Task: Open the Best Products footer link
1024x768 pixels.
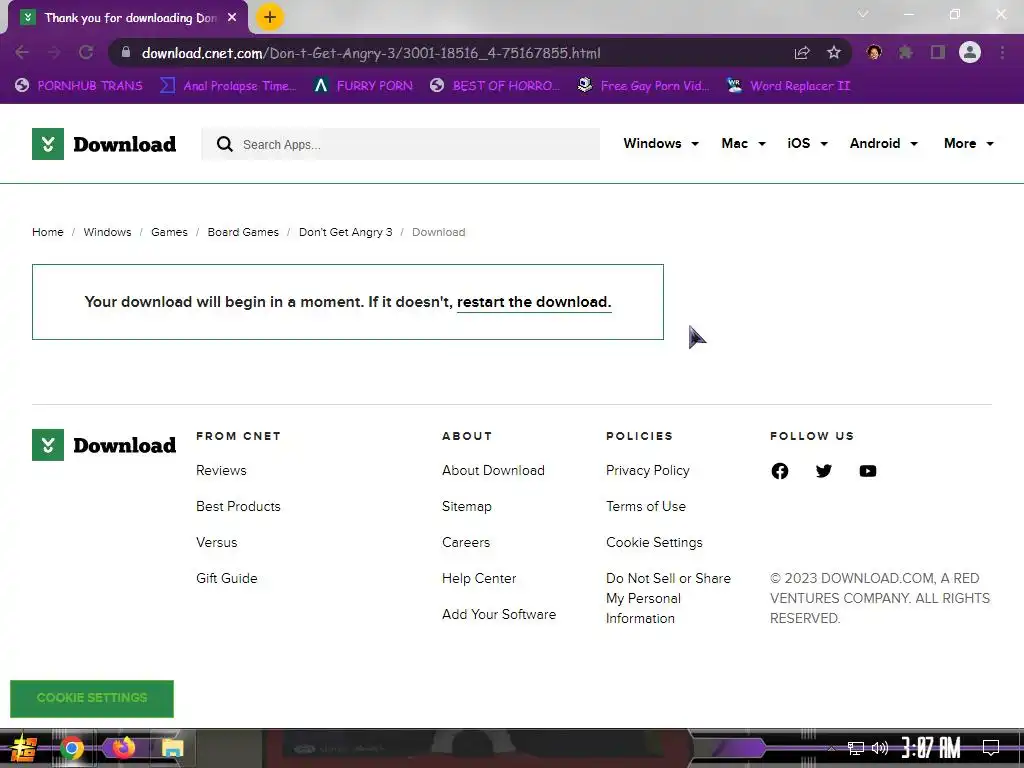Action: [x=238, y=506]
